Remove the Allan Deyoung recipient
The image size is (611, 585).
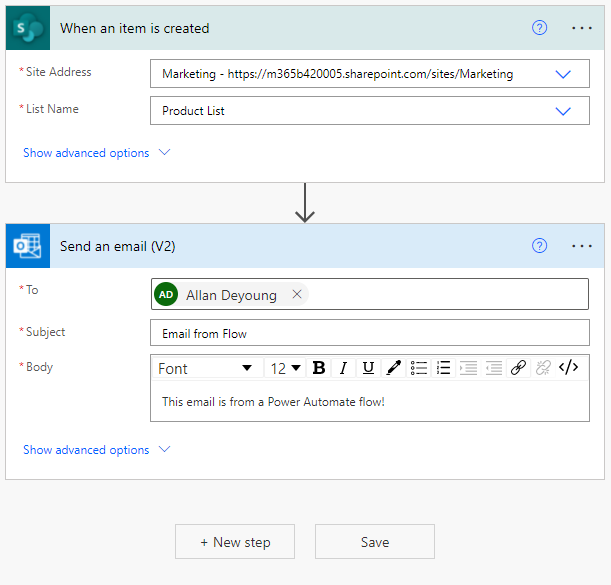(x=297, y=294)
